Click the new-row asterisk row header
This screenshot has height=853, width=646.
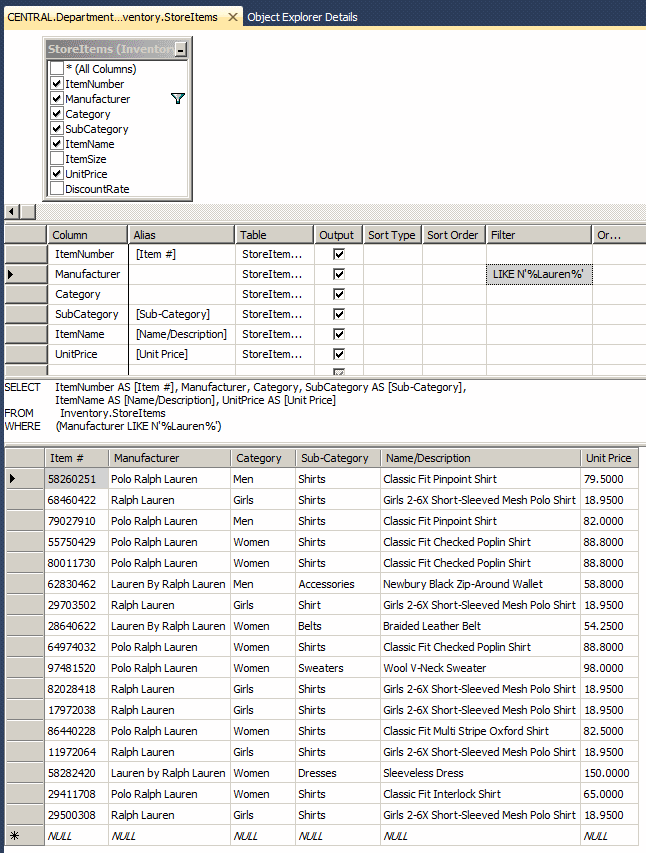point(25,836)
